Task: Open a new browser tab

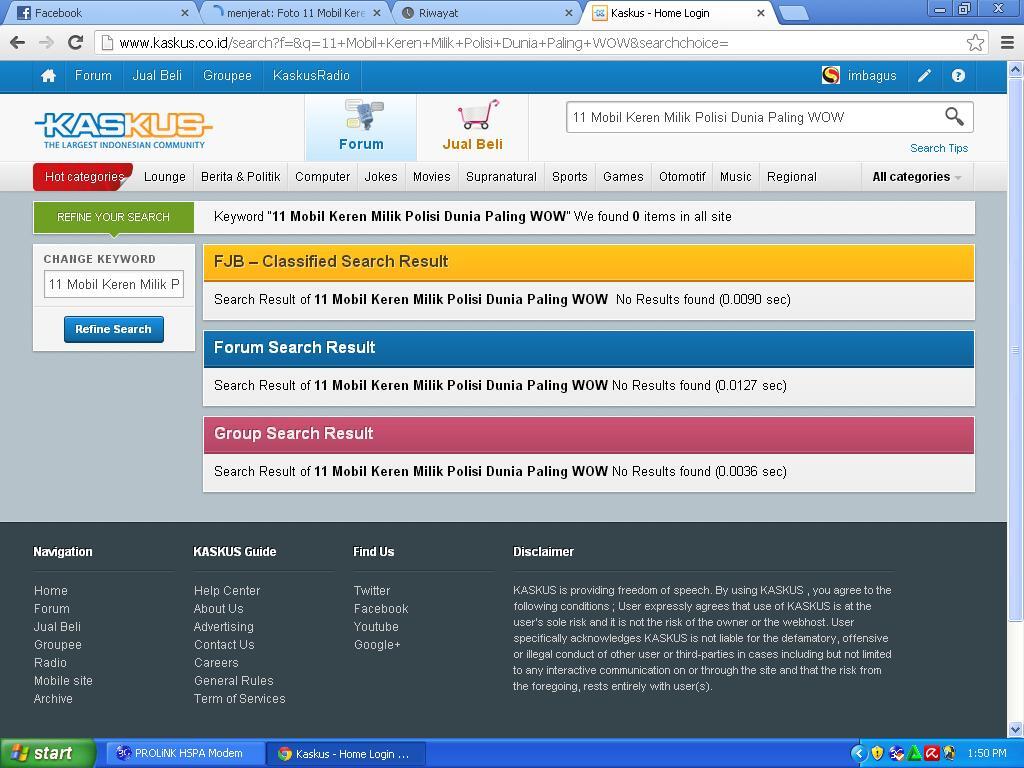Action: [x=793, y=13]
